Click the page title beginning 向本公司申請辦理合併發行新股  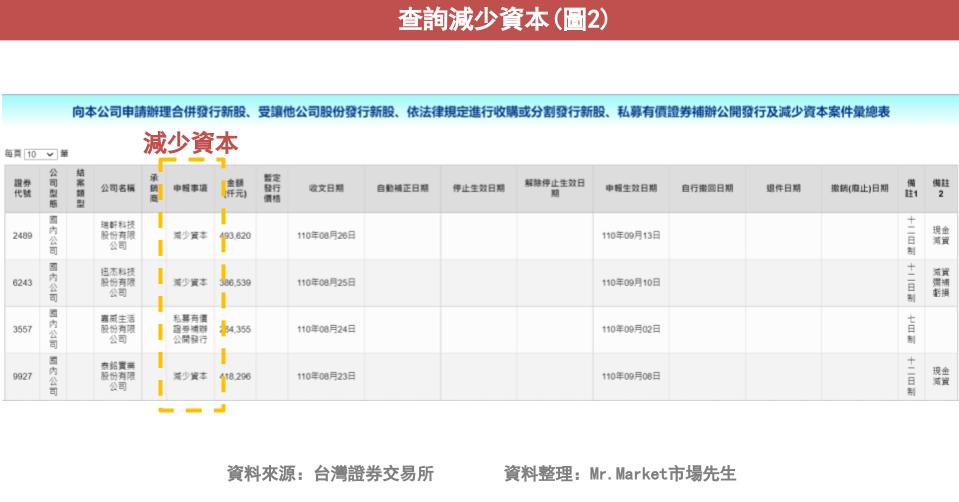[480, 113]
